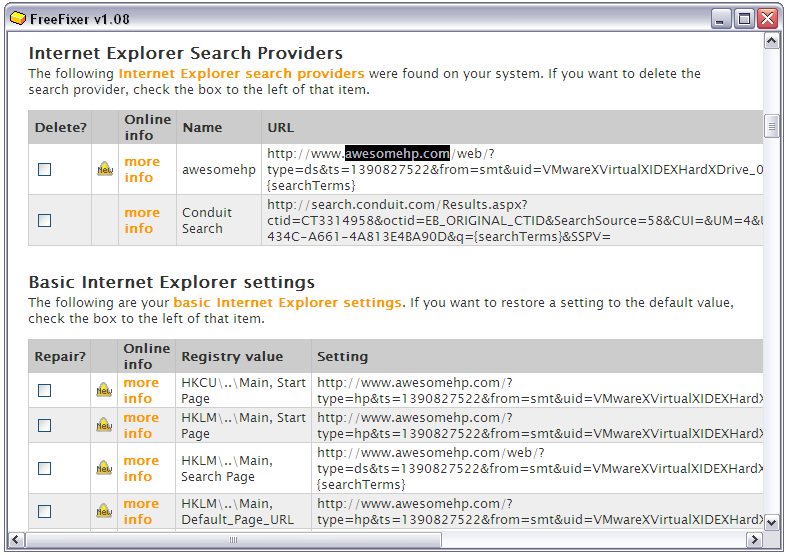Check the delete box for Conduit Search
This screenshot has height=555, width=788.
point(45,220)
